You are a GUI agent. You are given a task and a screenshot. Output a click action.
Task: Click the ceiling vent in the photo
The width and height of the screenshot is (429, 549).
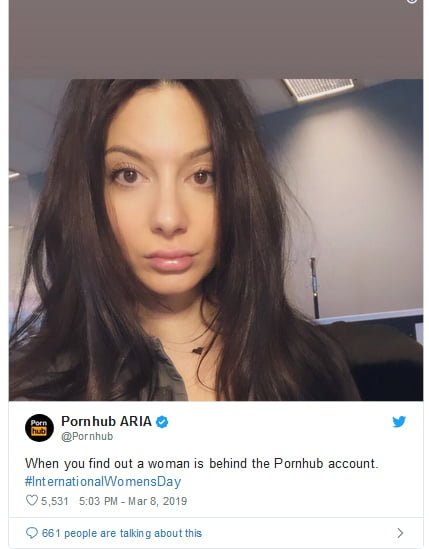coord(318,89)
